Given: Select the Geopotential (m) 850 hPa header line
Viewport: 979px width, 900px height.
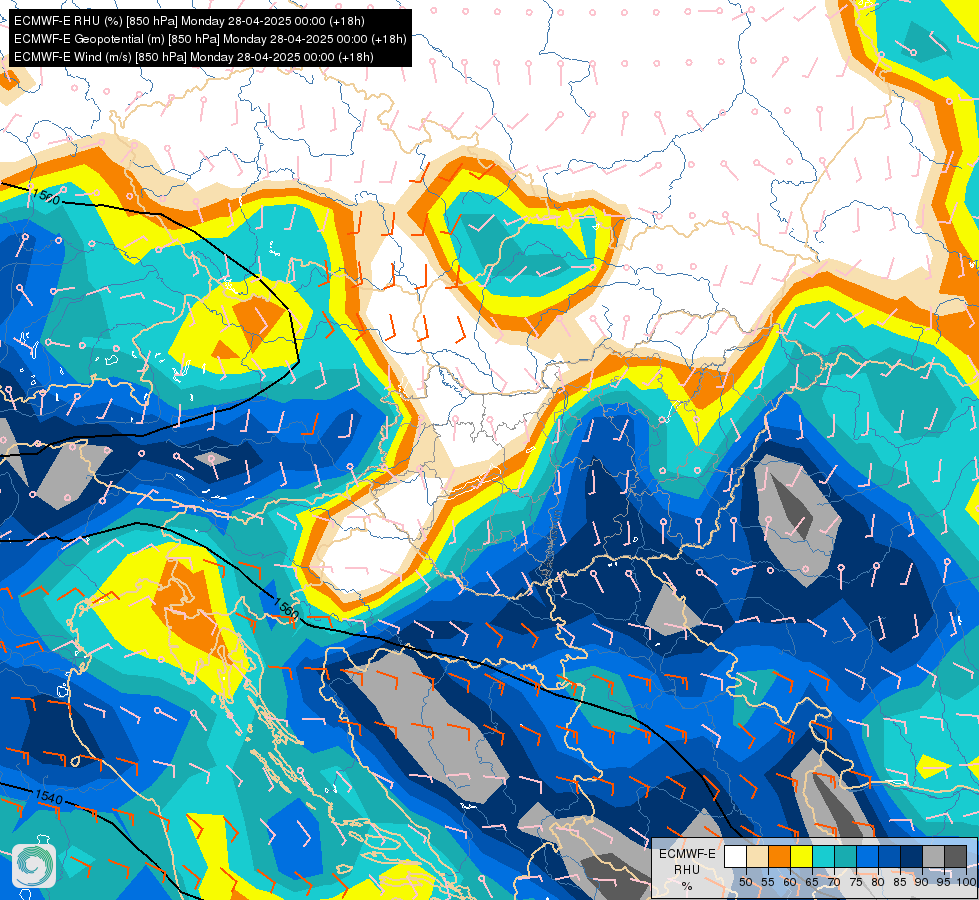Looking at the screenshot, I should (x=210, y=39).
